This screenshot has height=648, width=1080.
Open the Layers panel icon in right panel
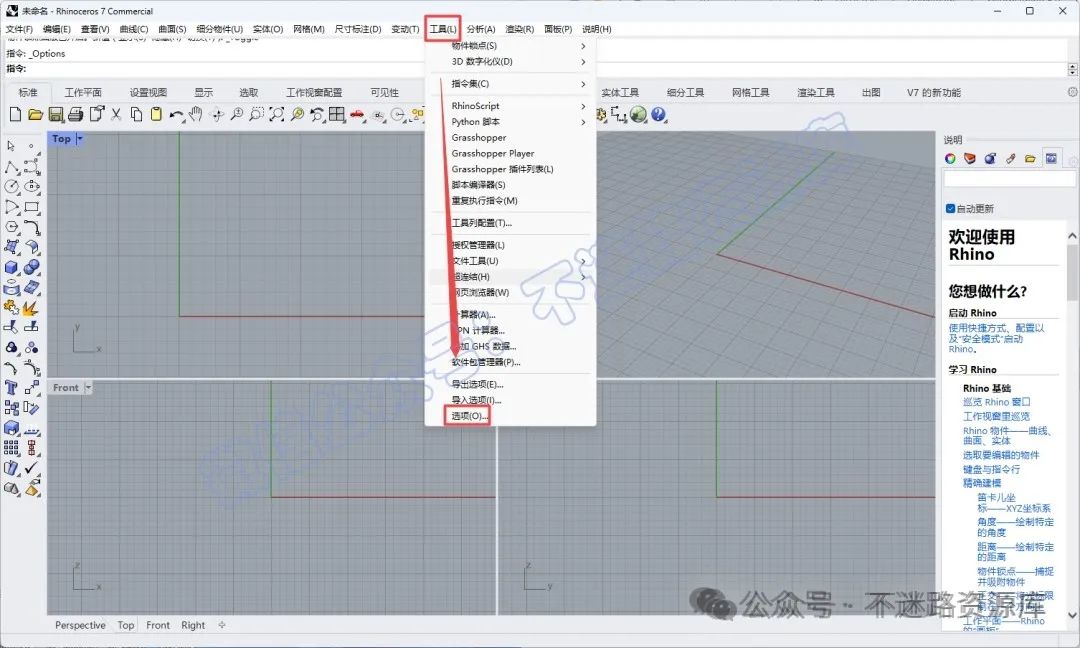(x=970, y=158)
